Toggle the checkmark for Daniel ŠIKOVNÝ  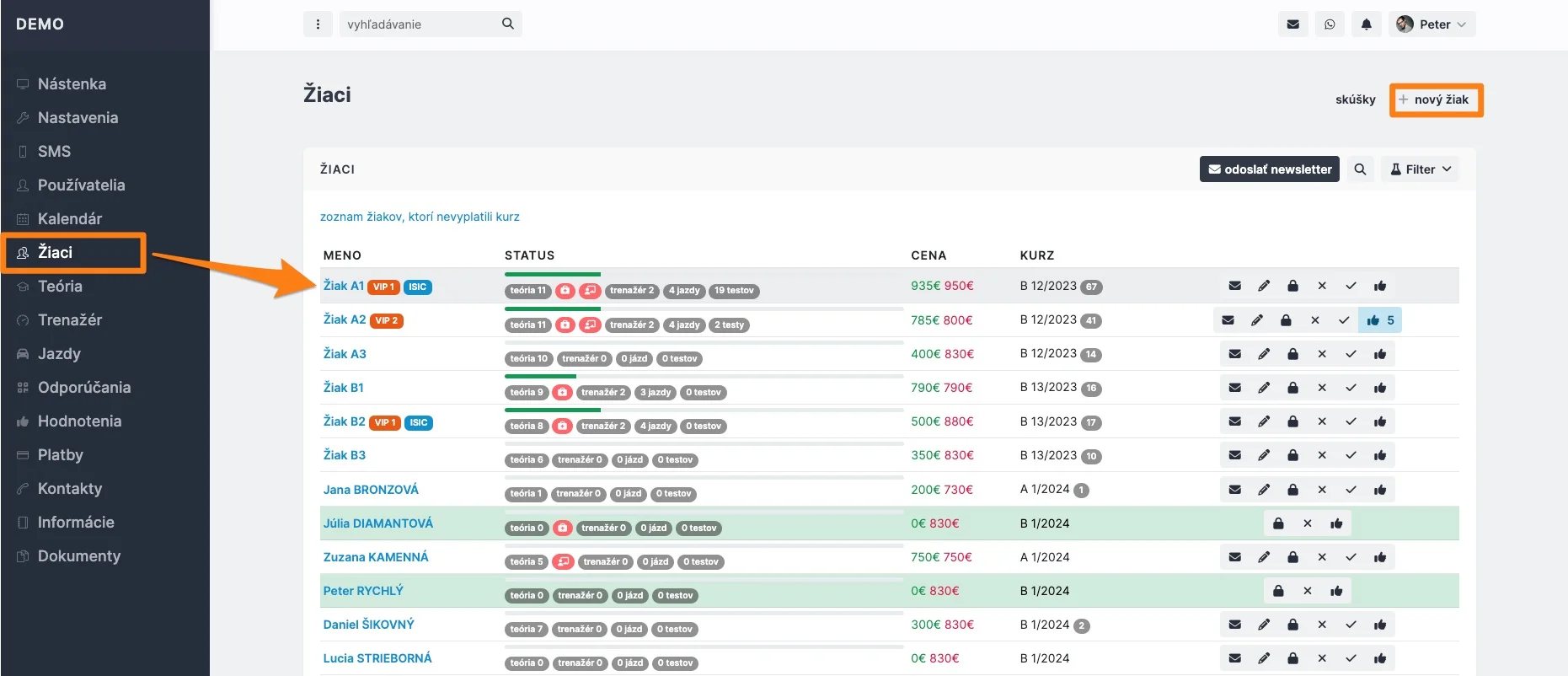pos(1351,625)
